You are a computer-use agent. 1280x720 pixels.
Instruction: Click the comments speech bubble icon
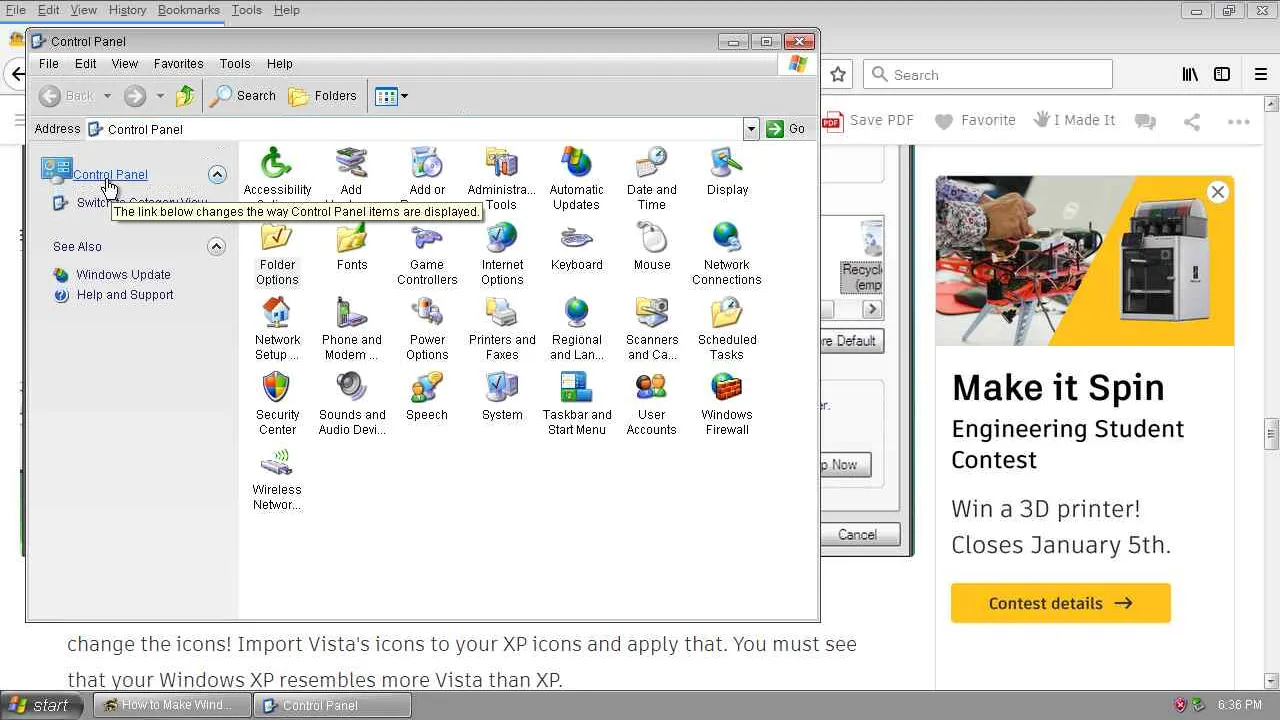[1146, 121]
